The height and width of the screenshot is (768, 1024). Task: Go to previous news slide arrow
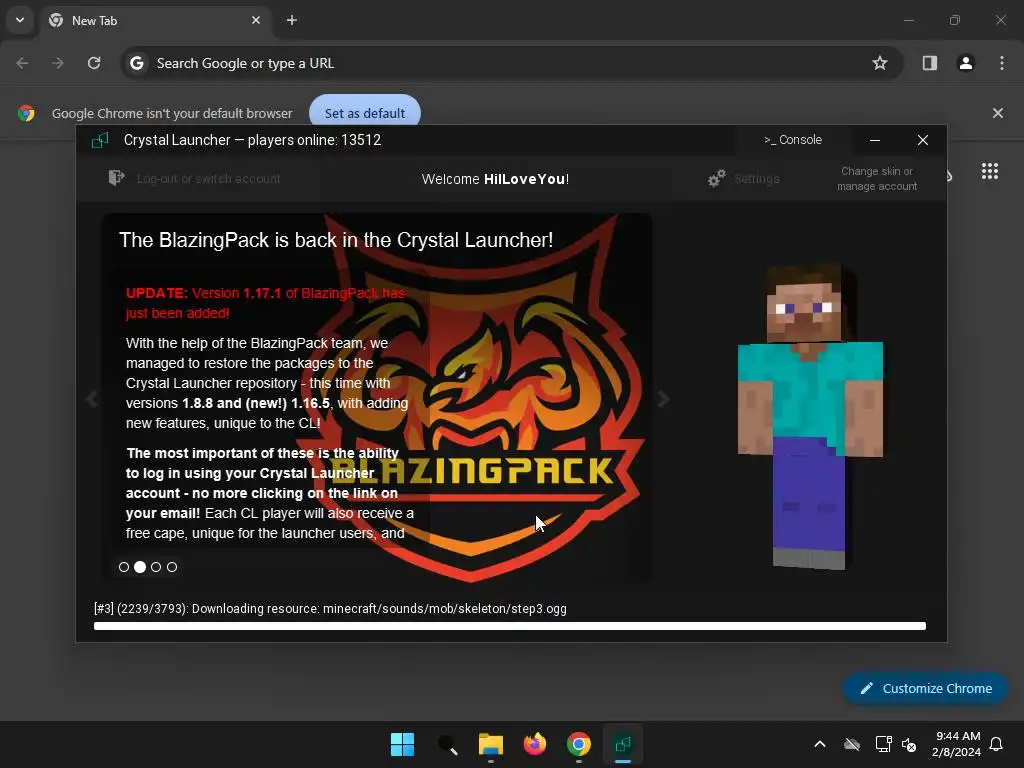click(91, 398)
